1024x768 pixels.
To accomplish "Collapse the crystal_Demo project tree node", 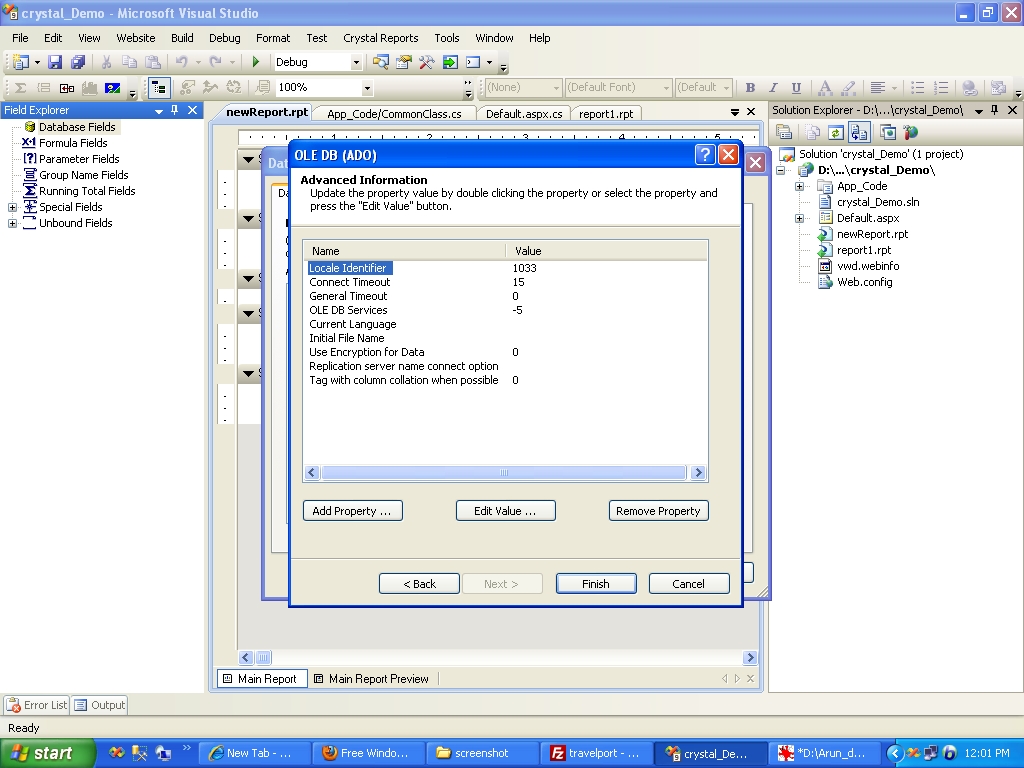I will (782, 169).
